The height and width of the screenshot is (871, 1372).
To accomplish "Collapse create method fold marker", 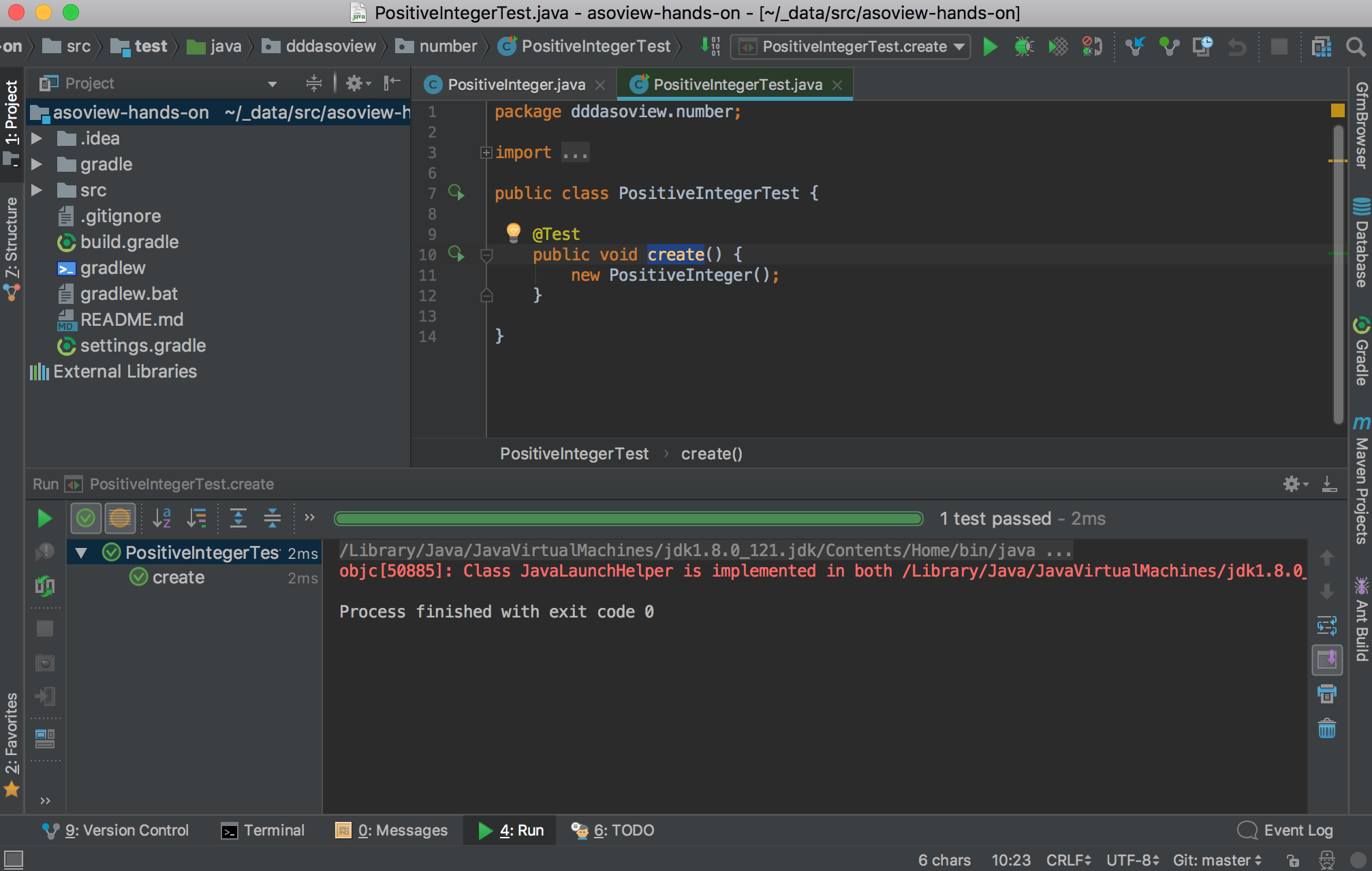I will (486, 255).
